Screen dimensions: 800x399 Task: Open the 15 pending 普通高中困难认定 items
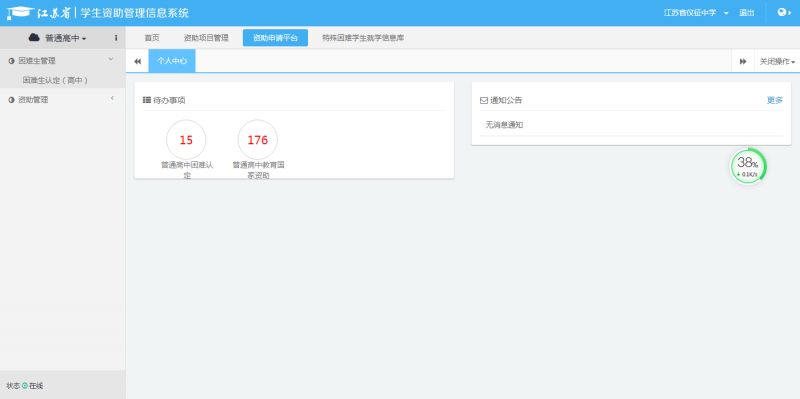pyautogui.click(x=186, y=140)
